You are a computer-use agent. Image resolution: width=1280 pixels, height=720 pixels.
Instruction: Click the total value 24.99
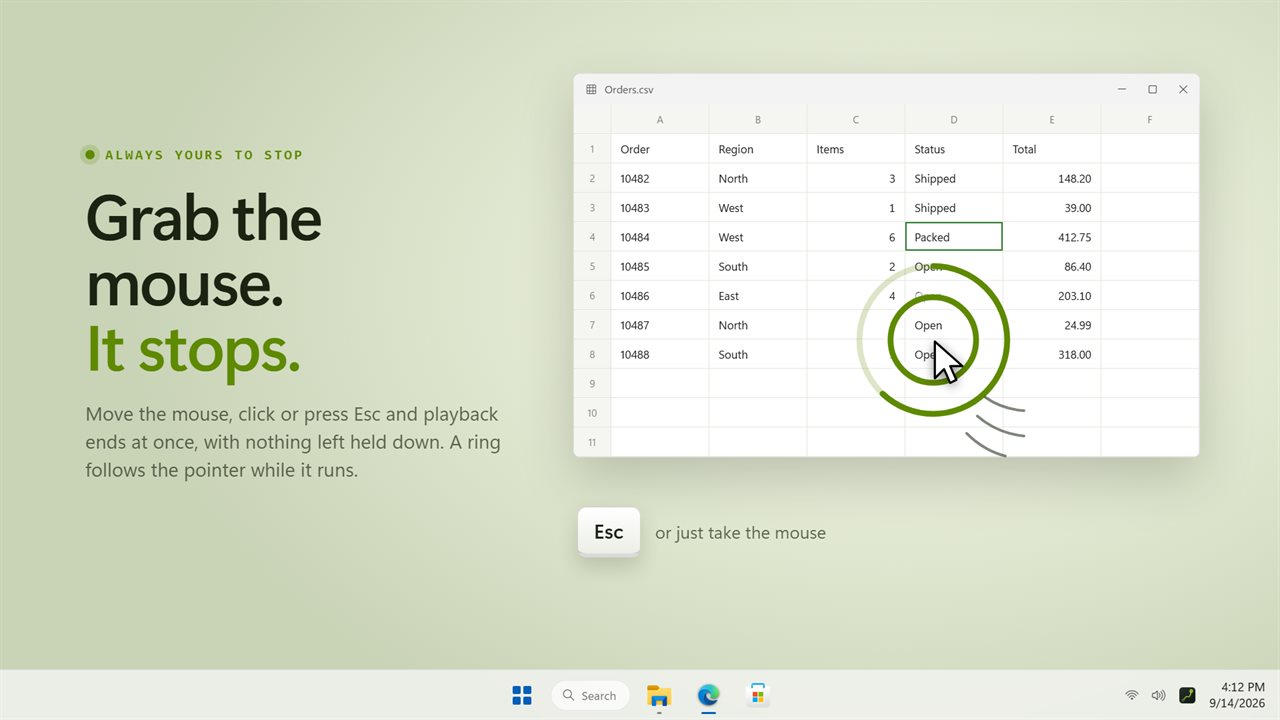pos(1052,325)
